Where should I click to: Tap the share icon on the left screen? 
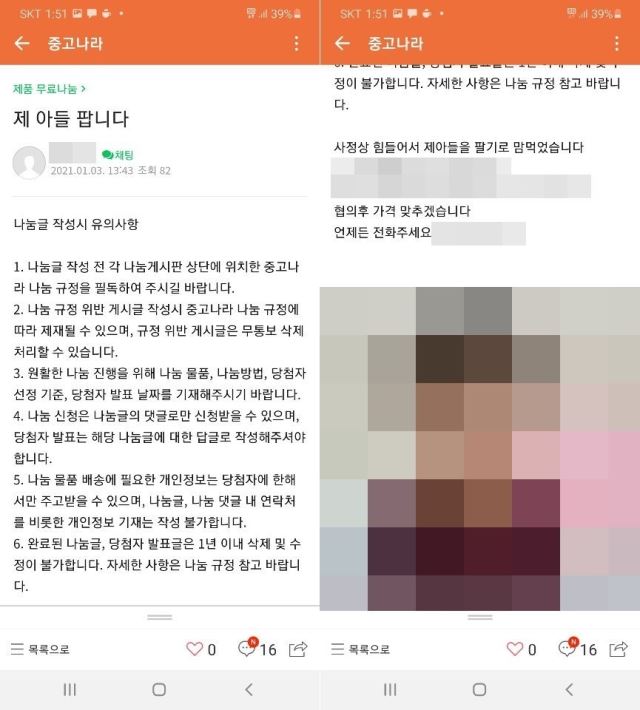pos(298,649)
